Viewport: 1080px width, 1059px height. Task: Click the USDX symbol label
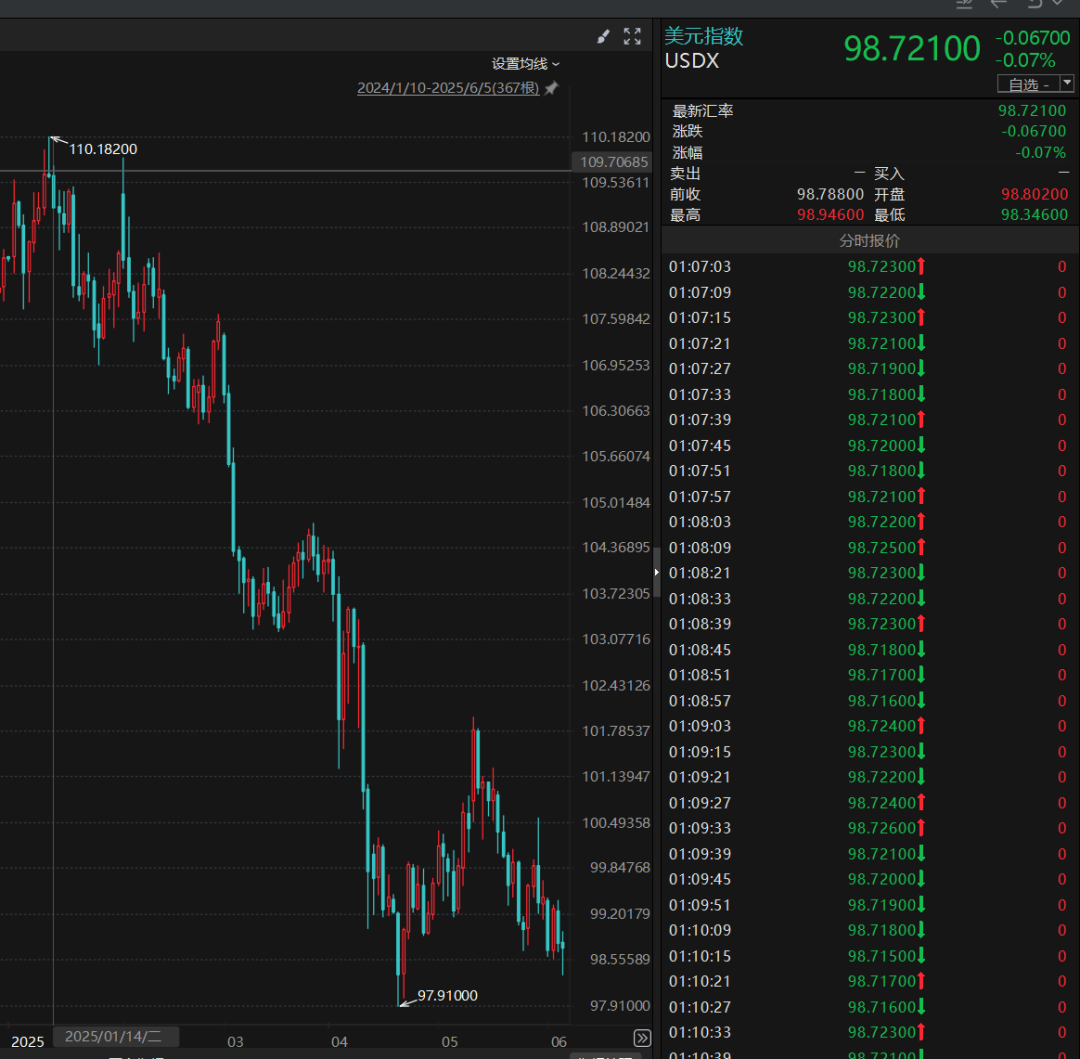click(692, 61)
